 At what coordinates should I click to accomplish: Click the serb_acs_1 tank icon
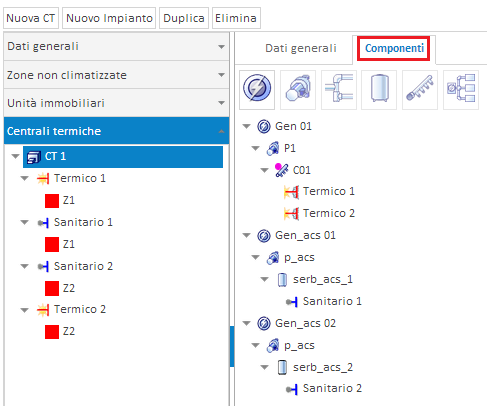point(282,279)
